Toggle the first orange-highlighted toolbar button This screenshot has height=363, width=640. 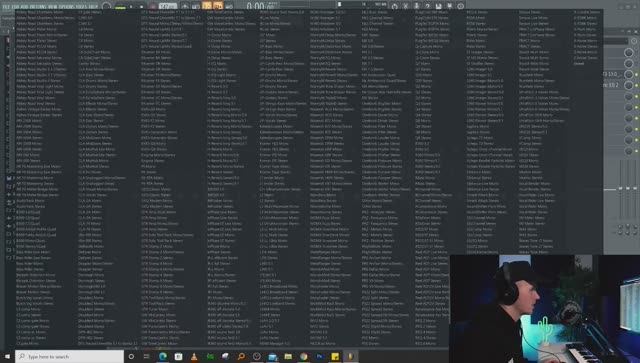click(207, 6)
